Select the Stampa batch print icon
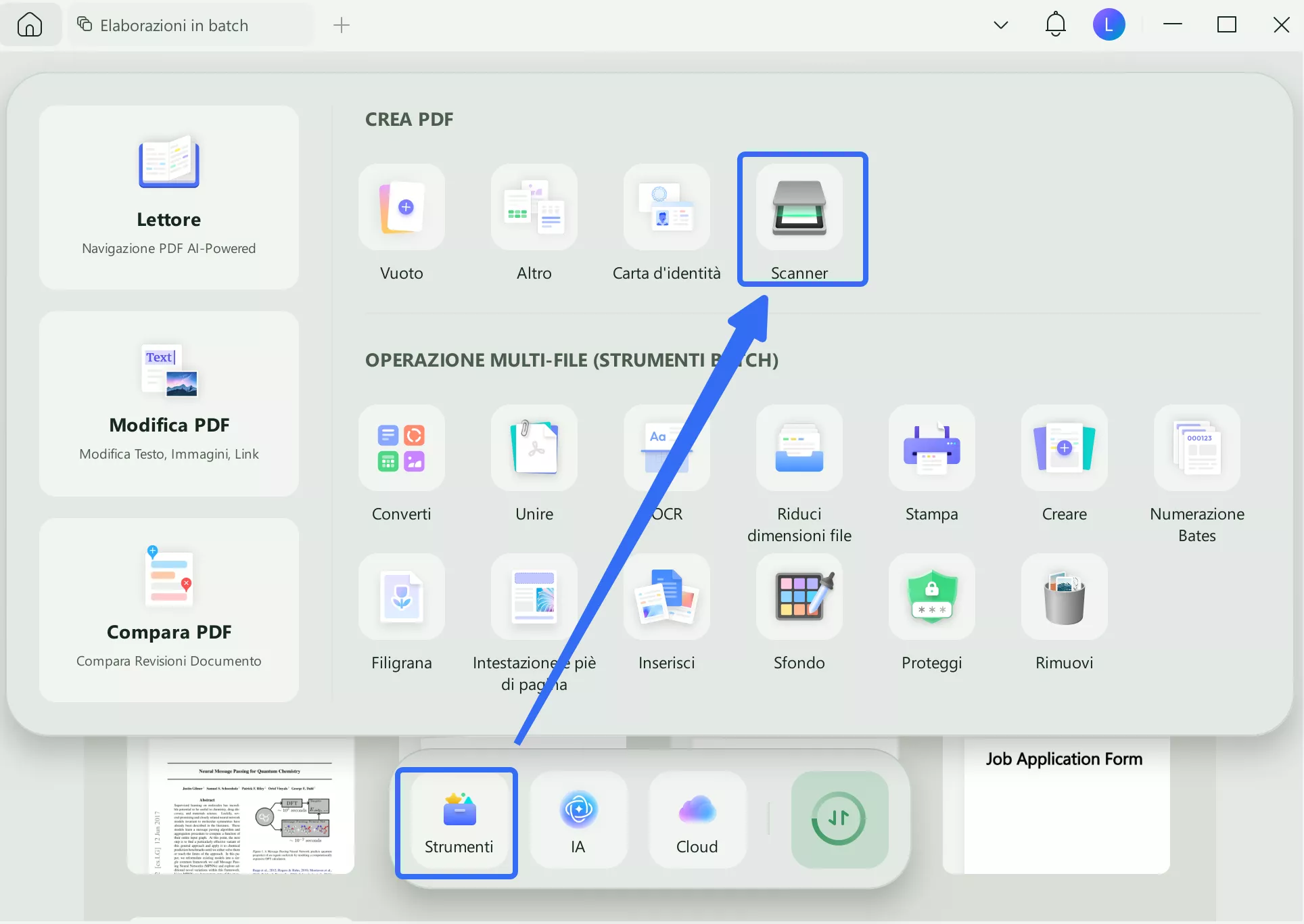 point(931,448)
